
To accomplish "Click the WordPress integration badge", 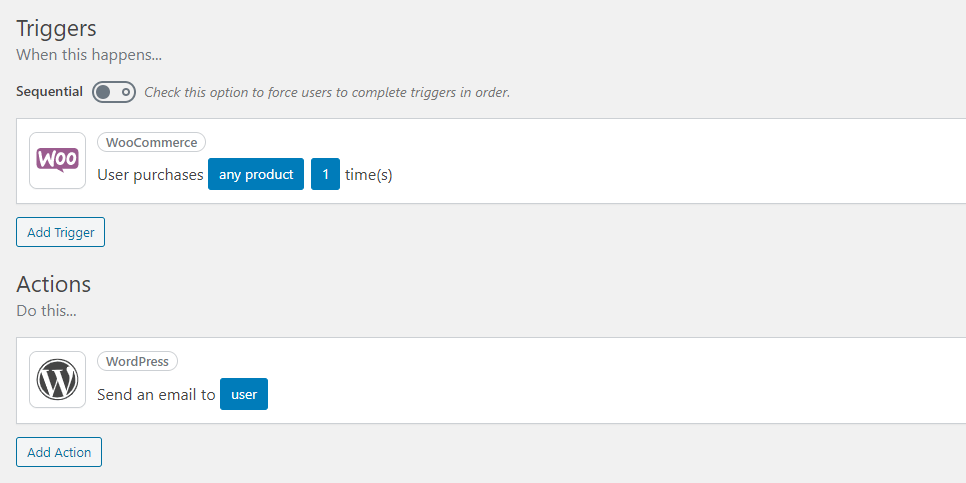I will coord(138,361).
